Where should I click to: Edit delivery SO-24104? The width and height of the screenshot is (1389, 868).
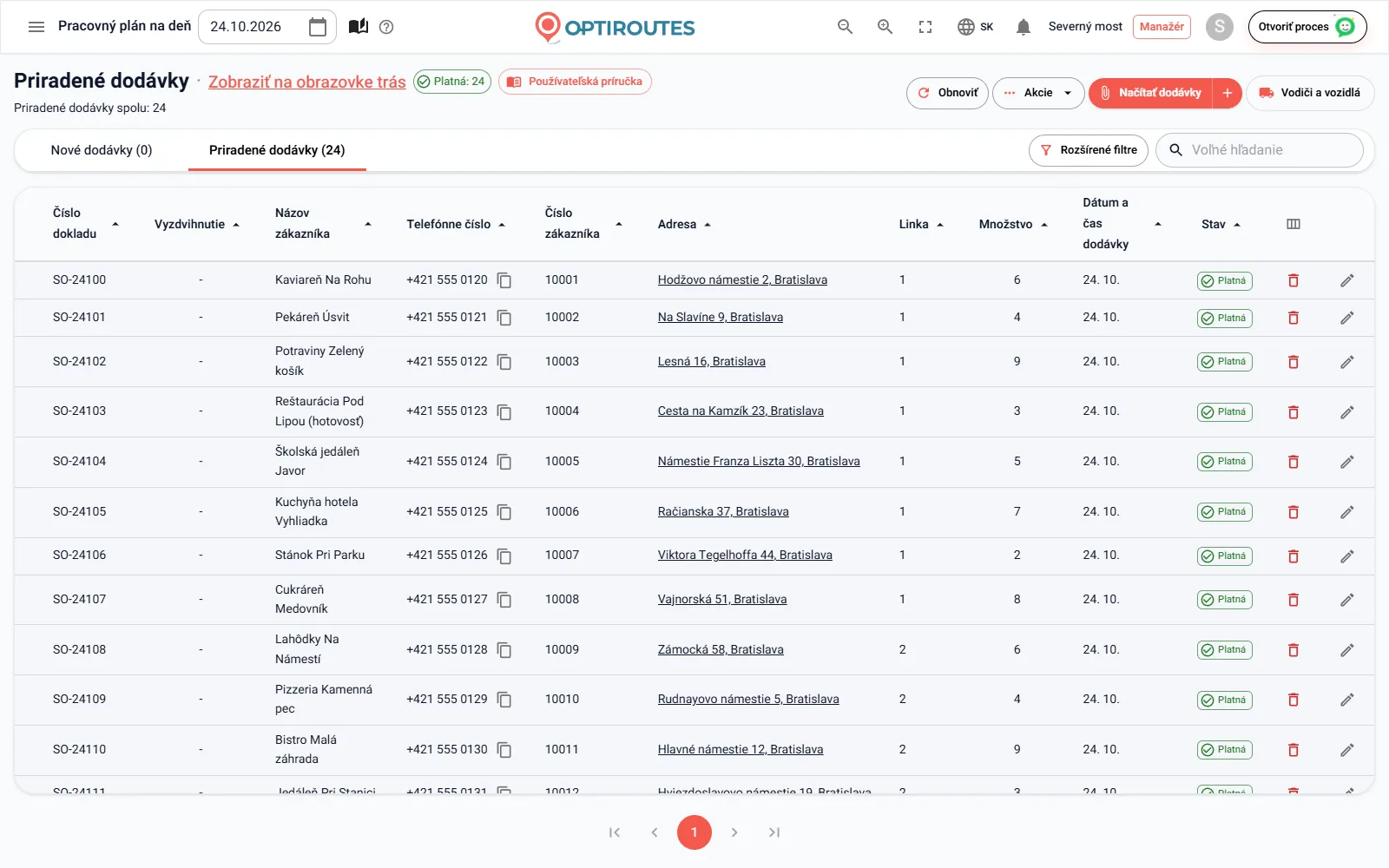pyautogui.click(x=1346, y=462)
